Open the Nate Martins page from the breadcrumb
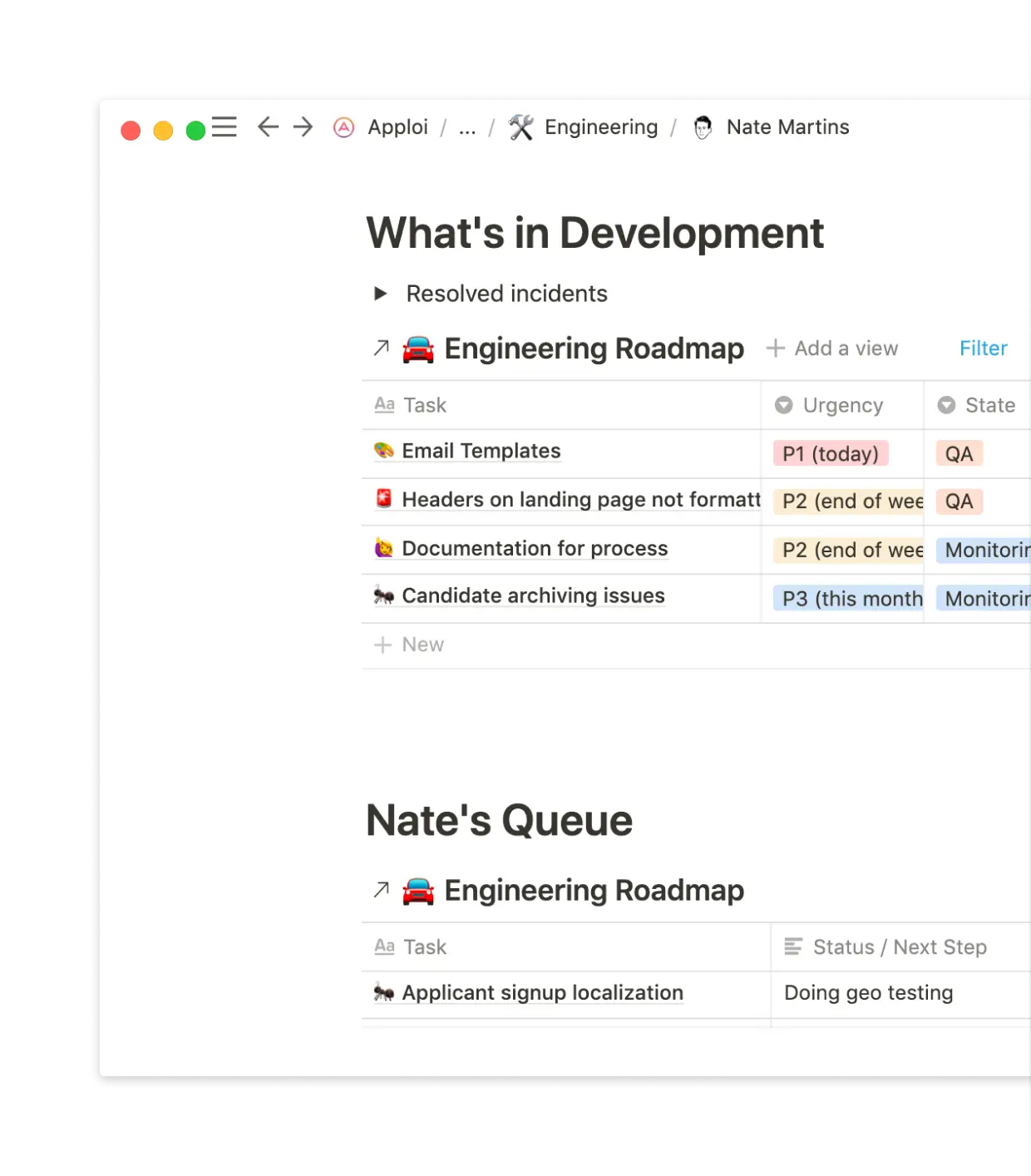Viewport: 1031px width, 1176px height. point(787,127)
